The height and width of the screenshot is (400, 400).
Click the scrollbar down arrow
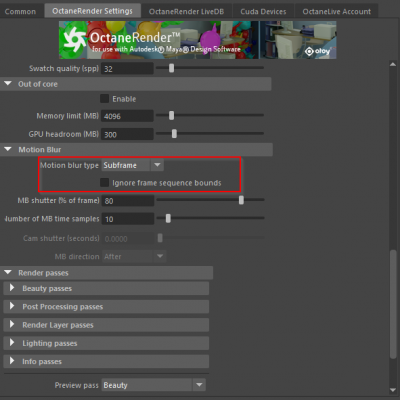click(x=393, y=390)
